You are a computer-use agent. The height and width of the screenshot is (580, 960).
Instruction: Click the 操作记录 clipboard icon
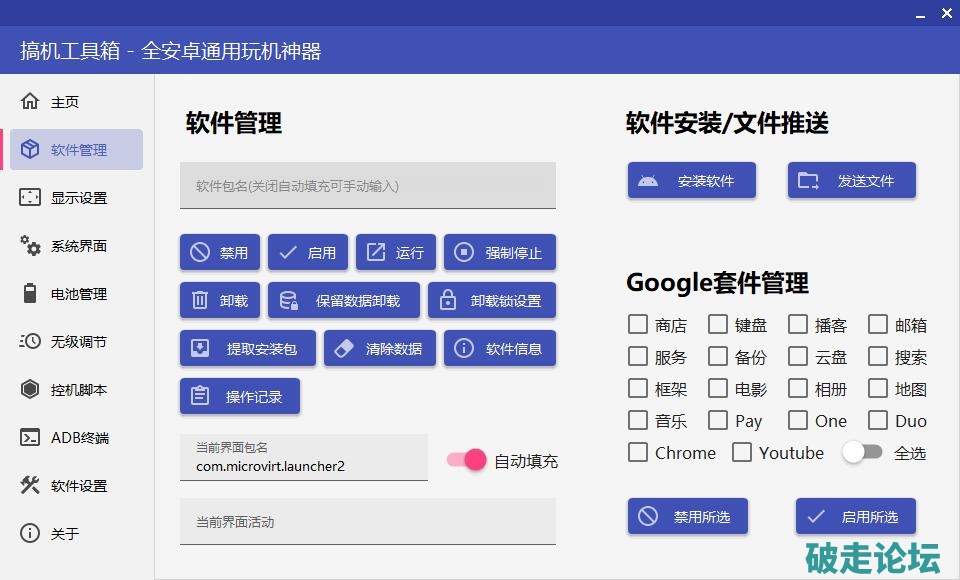[x=200, y=397]
